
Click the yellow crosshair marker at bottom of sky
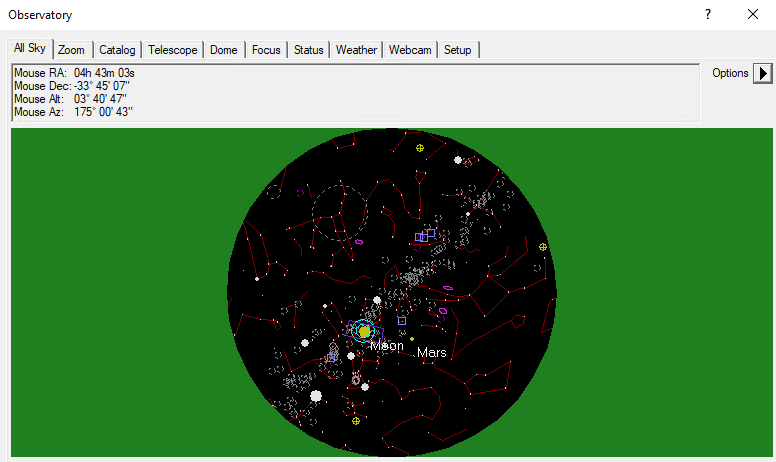(x=356, y=422)
